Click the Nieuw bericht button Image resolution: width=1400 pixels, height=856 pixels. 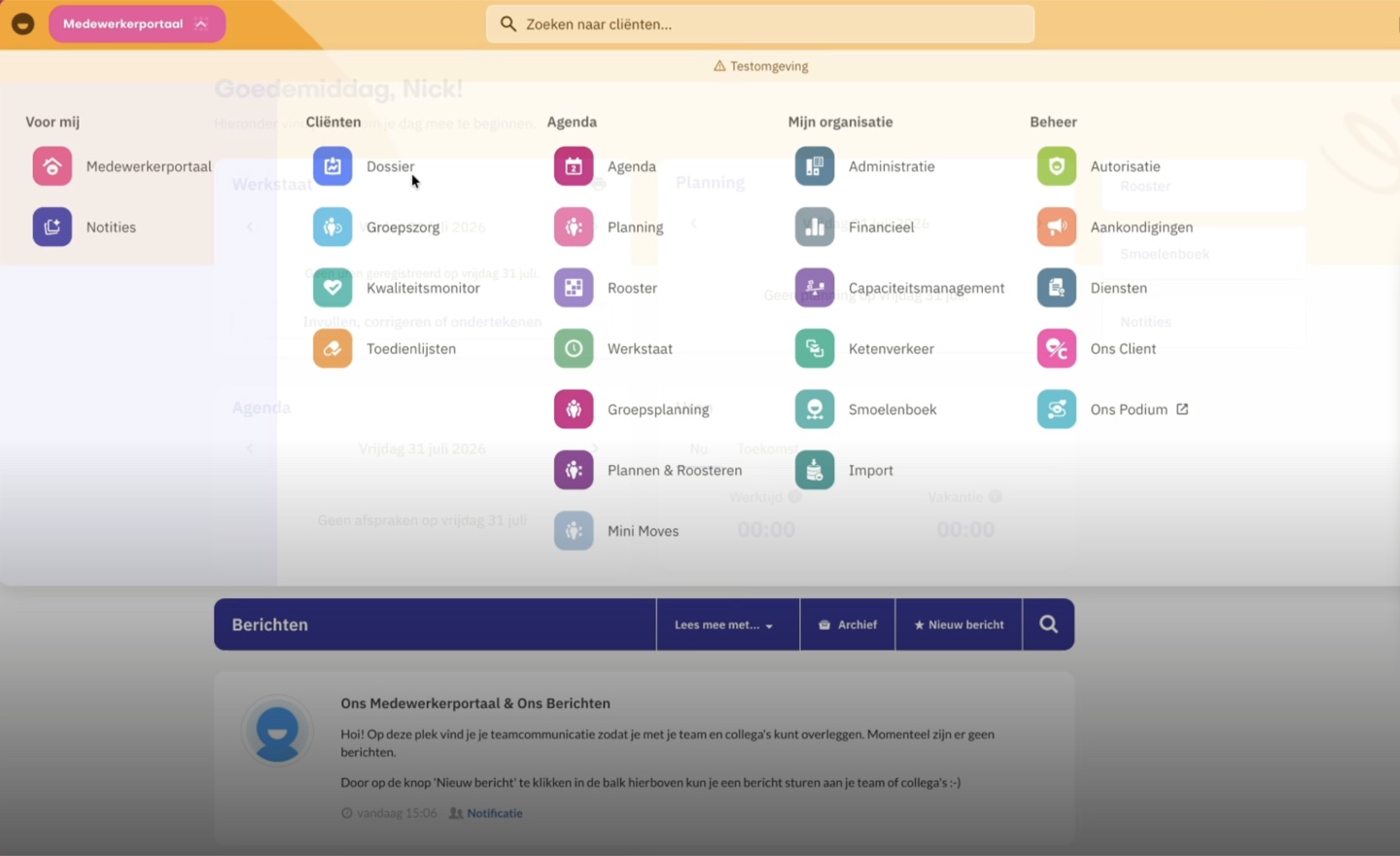tap(959, 624)
